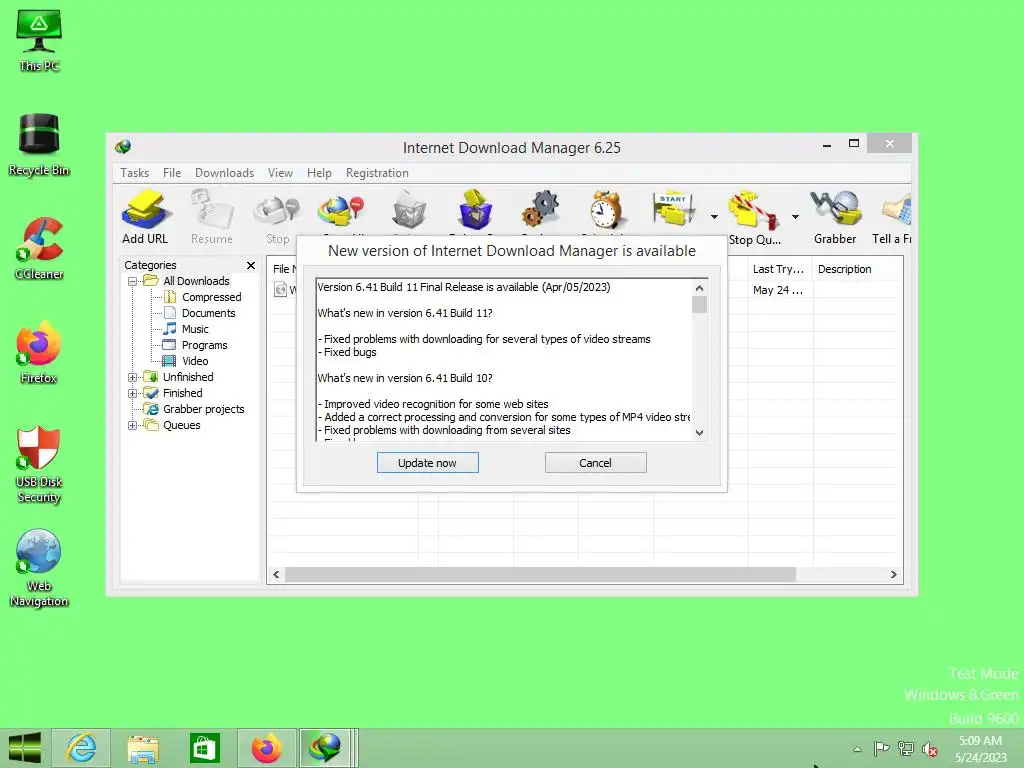The width and height of the screenshot is (1024, 768).
Task: Click the Delete Completed blue bin icon
Action: coord(475,212)
